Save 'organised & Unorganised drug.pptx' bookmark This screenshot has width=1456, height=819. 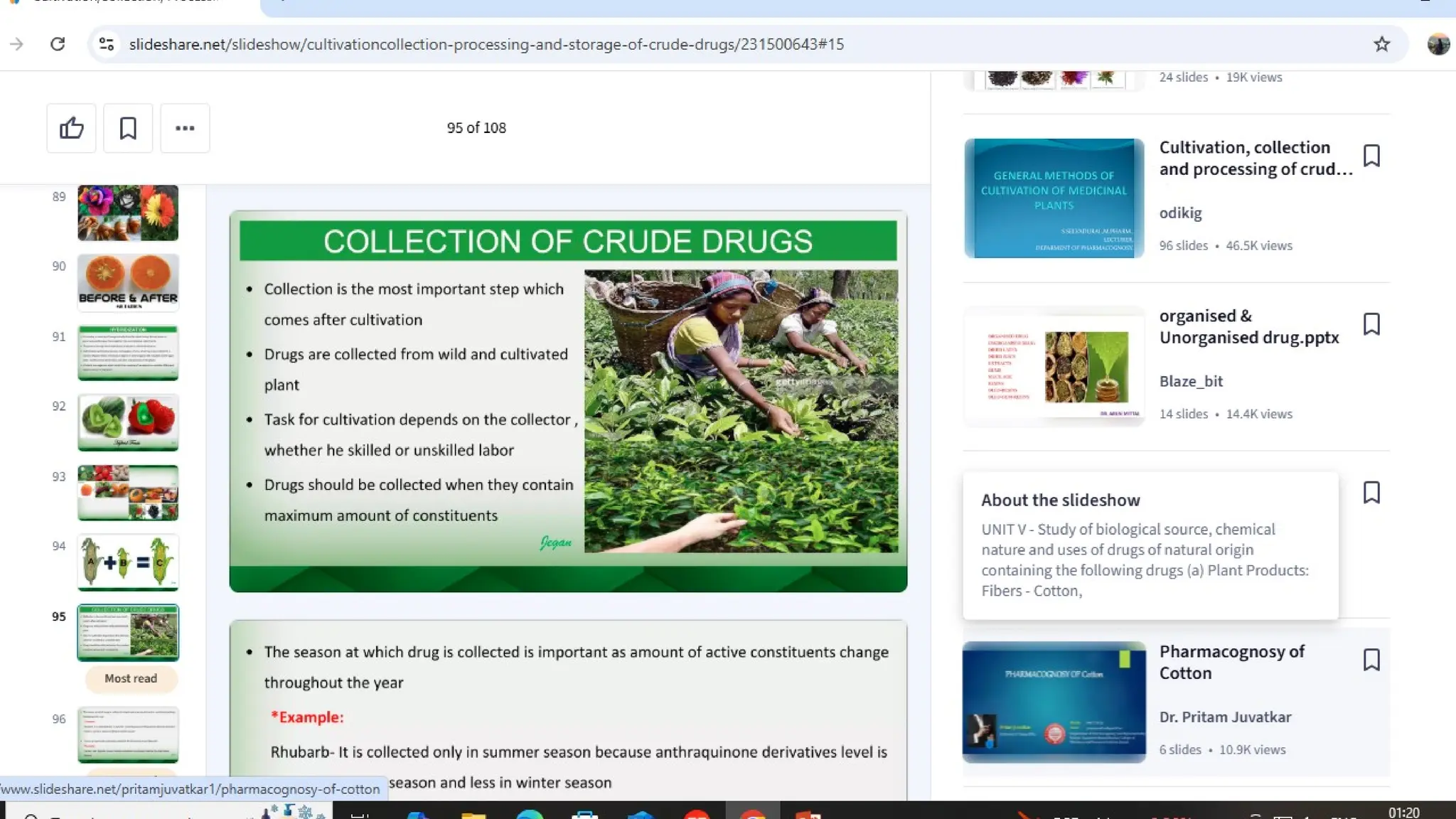[x=1371, y=324]
